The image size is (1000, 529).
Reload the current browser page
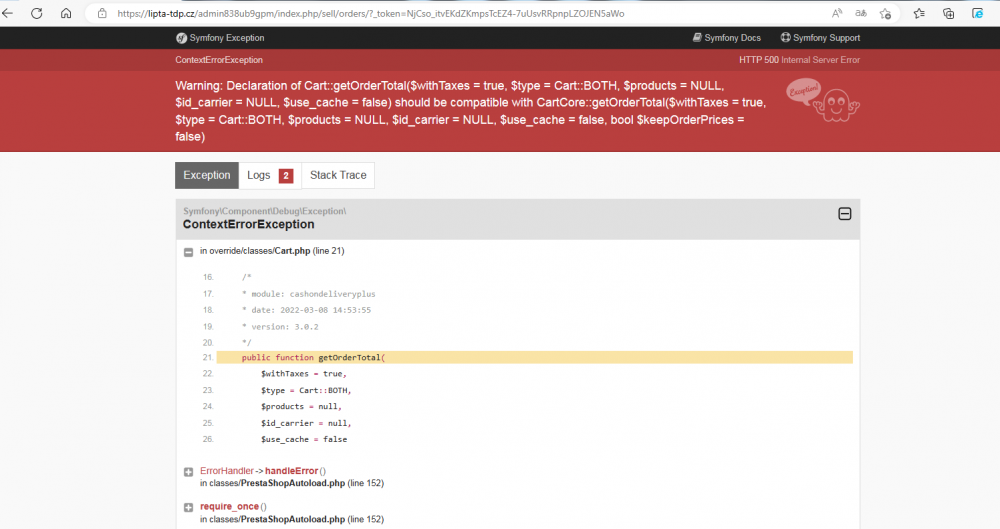(36, 13)
